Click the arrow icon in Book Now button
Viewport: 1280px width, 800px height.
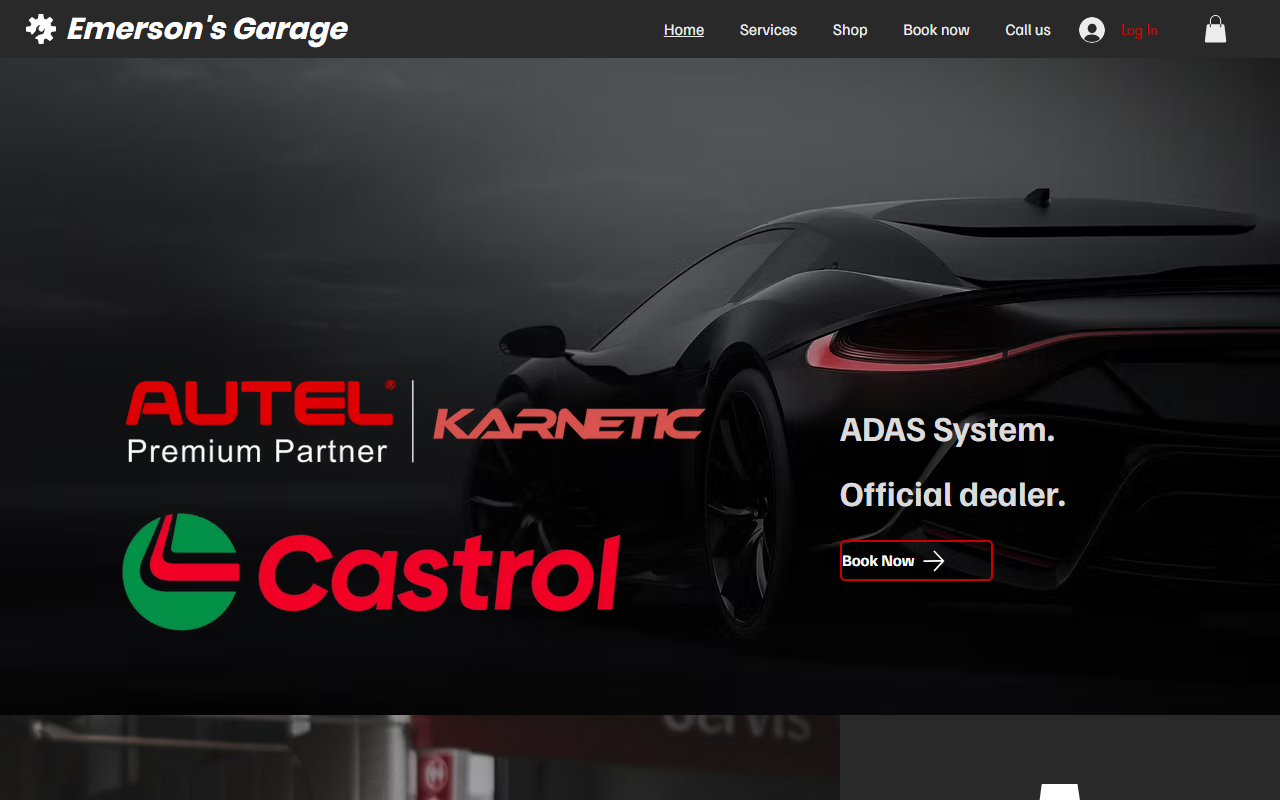click(x=934, y=561)
